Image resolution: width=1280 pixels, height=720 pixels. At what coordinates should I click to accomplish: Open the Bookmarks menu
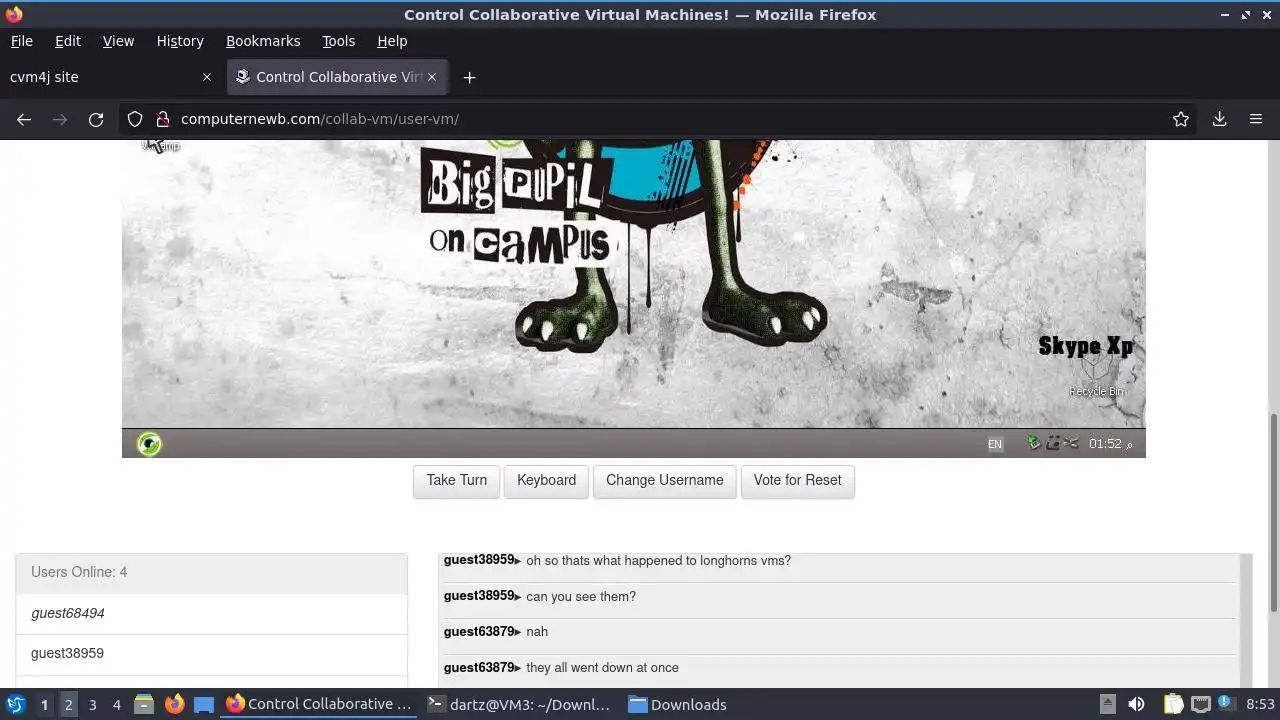(263, 41)
